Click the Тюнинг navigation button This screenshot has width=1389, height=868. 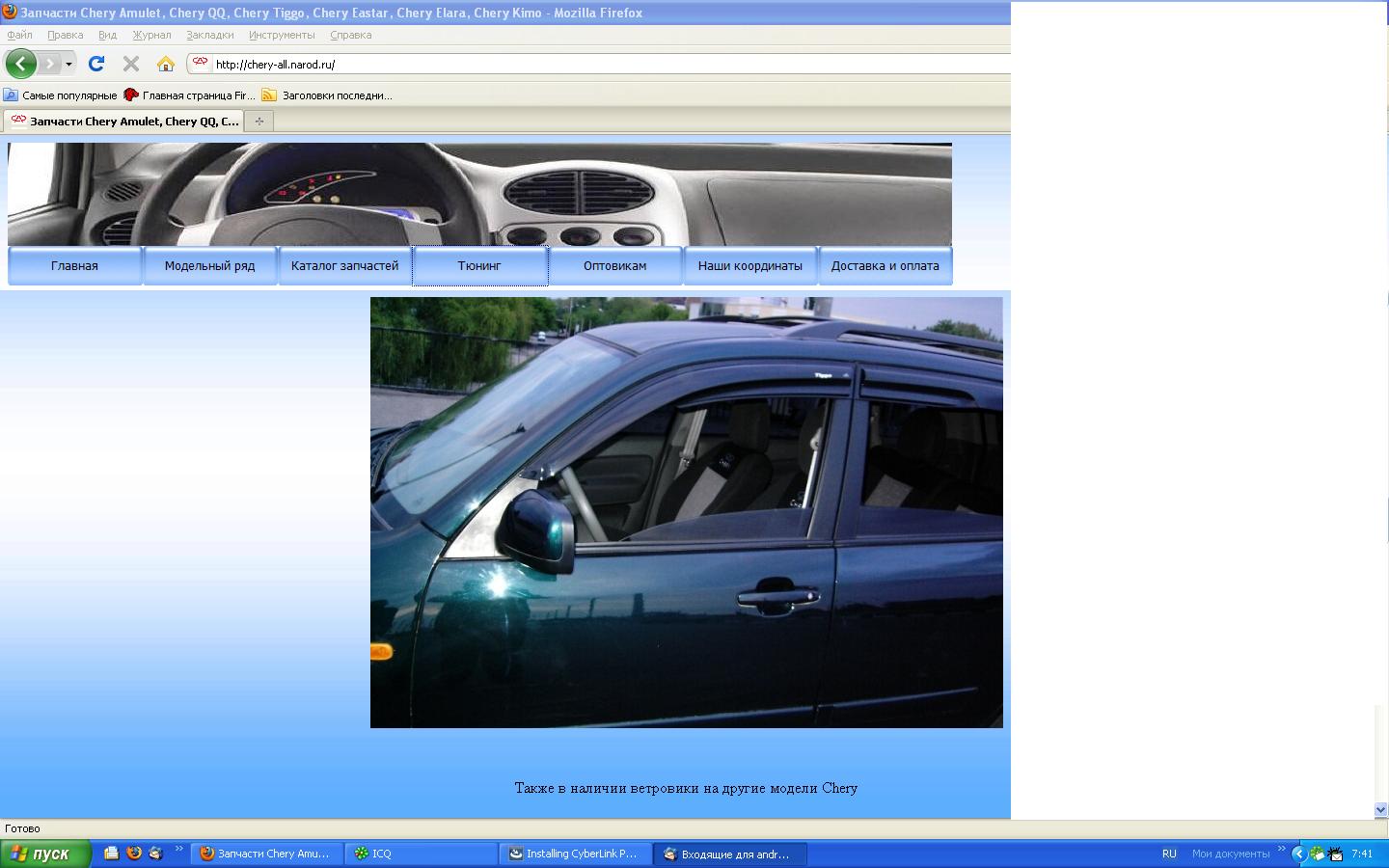479,266
